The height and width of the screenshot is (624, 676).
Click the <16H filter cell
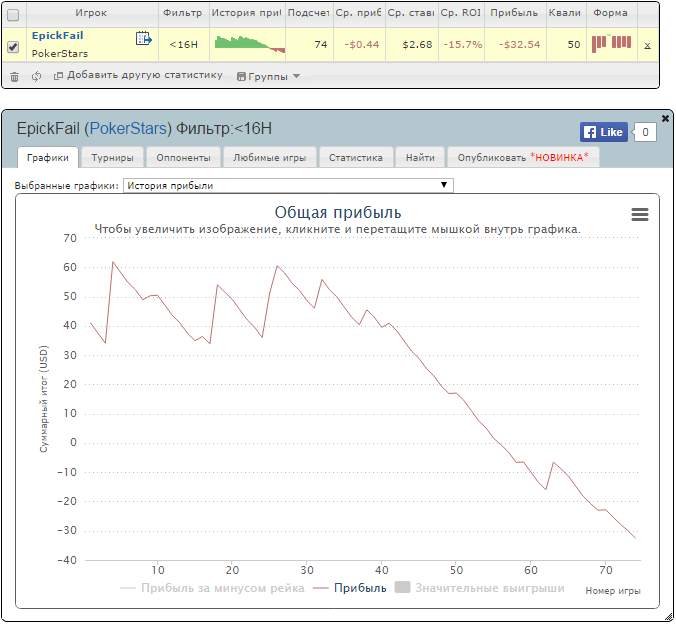click(184, 44)
